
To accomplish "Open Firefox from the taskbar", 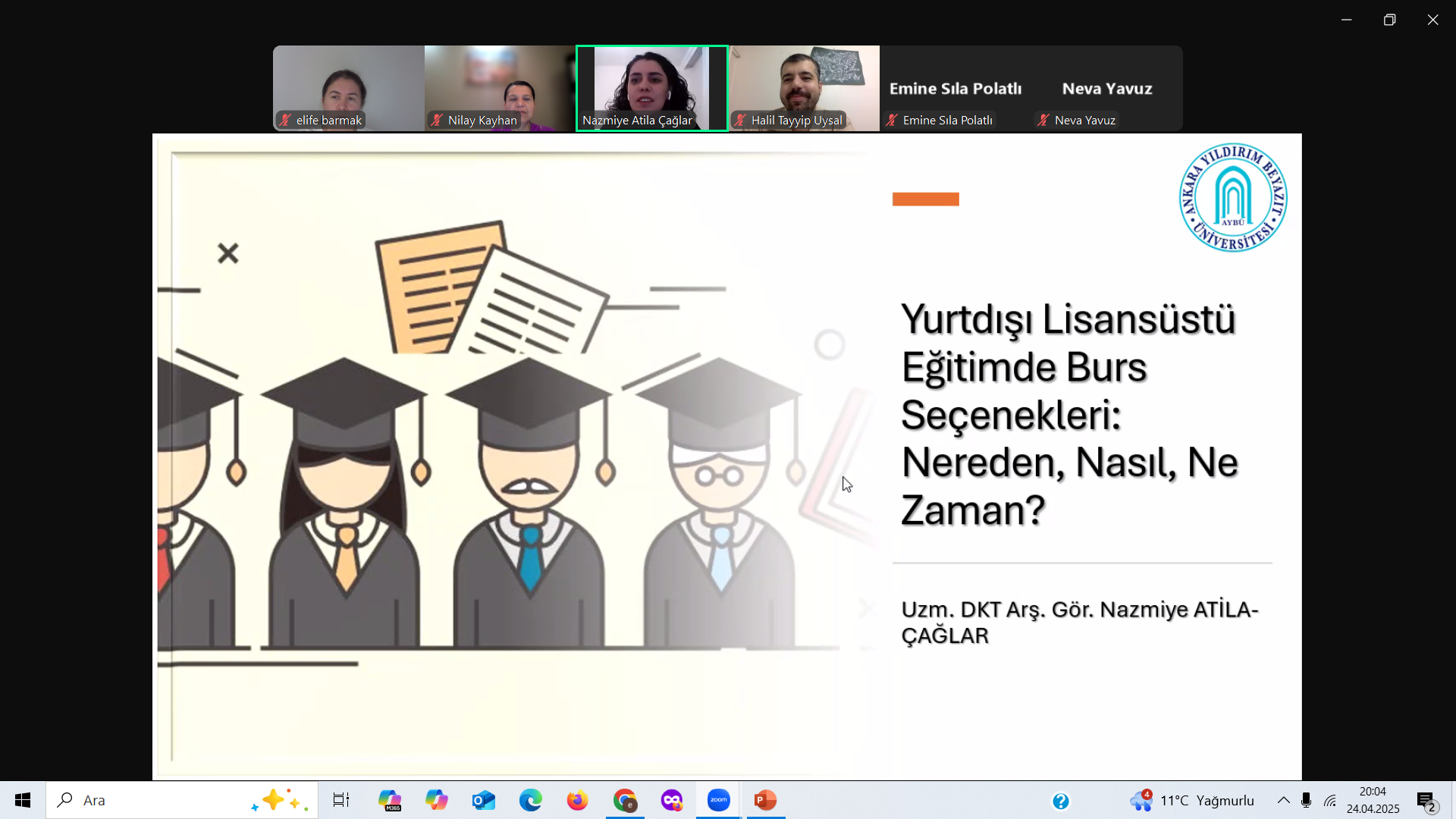I will pos(578,800).
